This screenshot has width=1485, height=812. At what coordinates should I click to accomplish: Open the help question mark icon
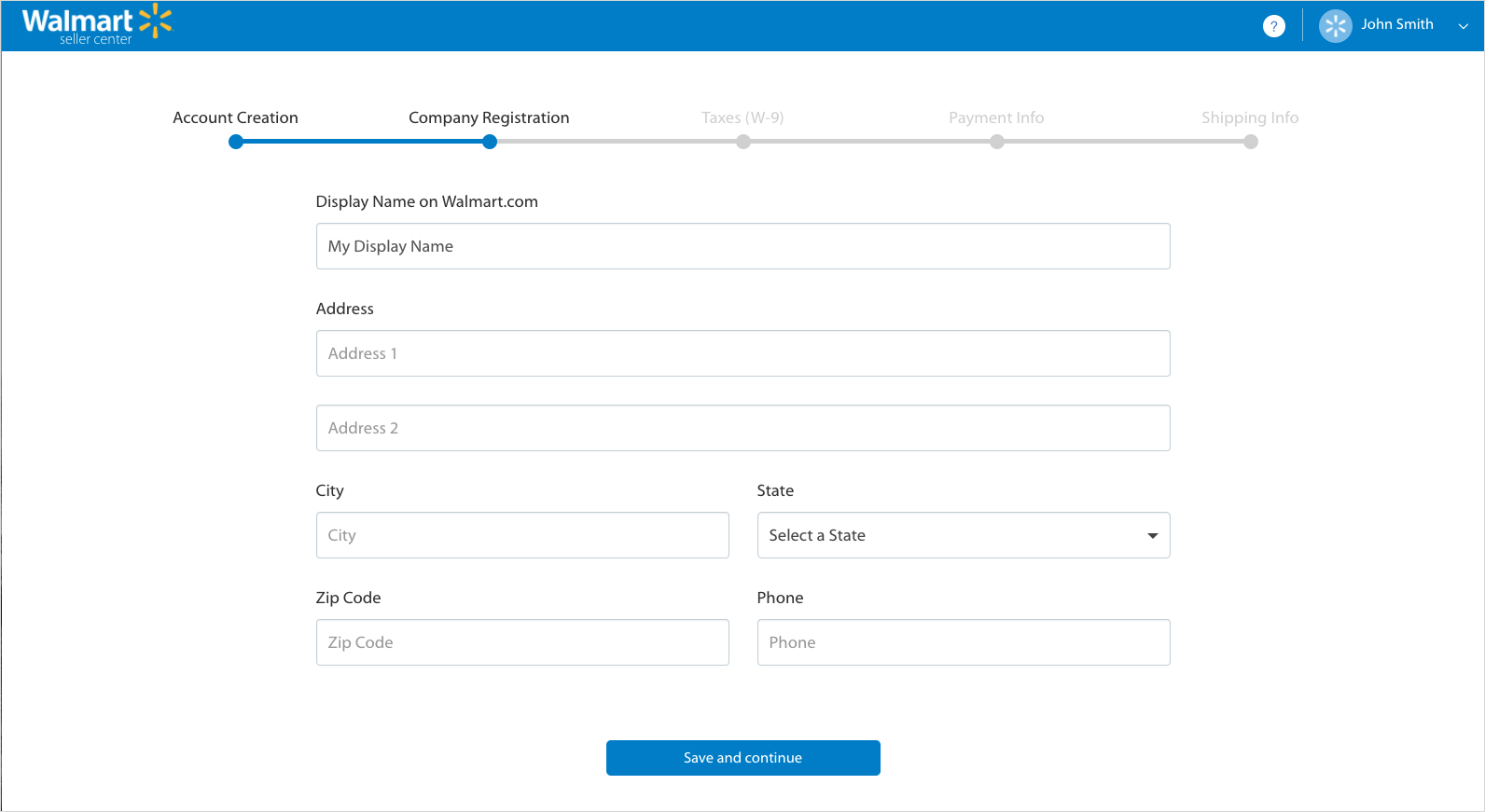pos(1273,26)
